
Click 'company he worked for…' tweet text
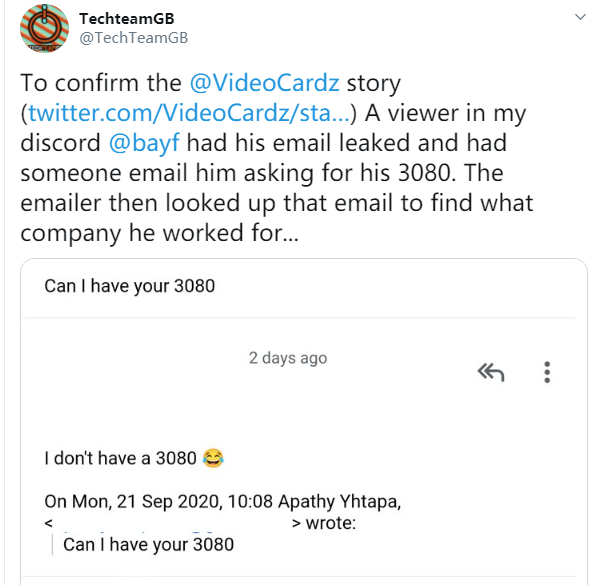click(159, 233)
